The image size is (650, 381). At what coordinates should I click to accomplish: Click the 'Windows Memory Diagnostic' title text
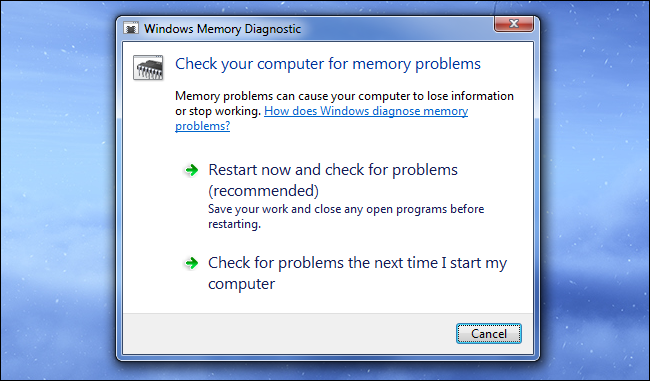tap(222, 29)
